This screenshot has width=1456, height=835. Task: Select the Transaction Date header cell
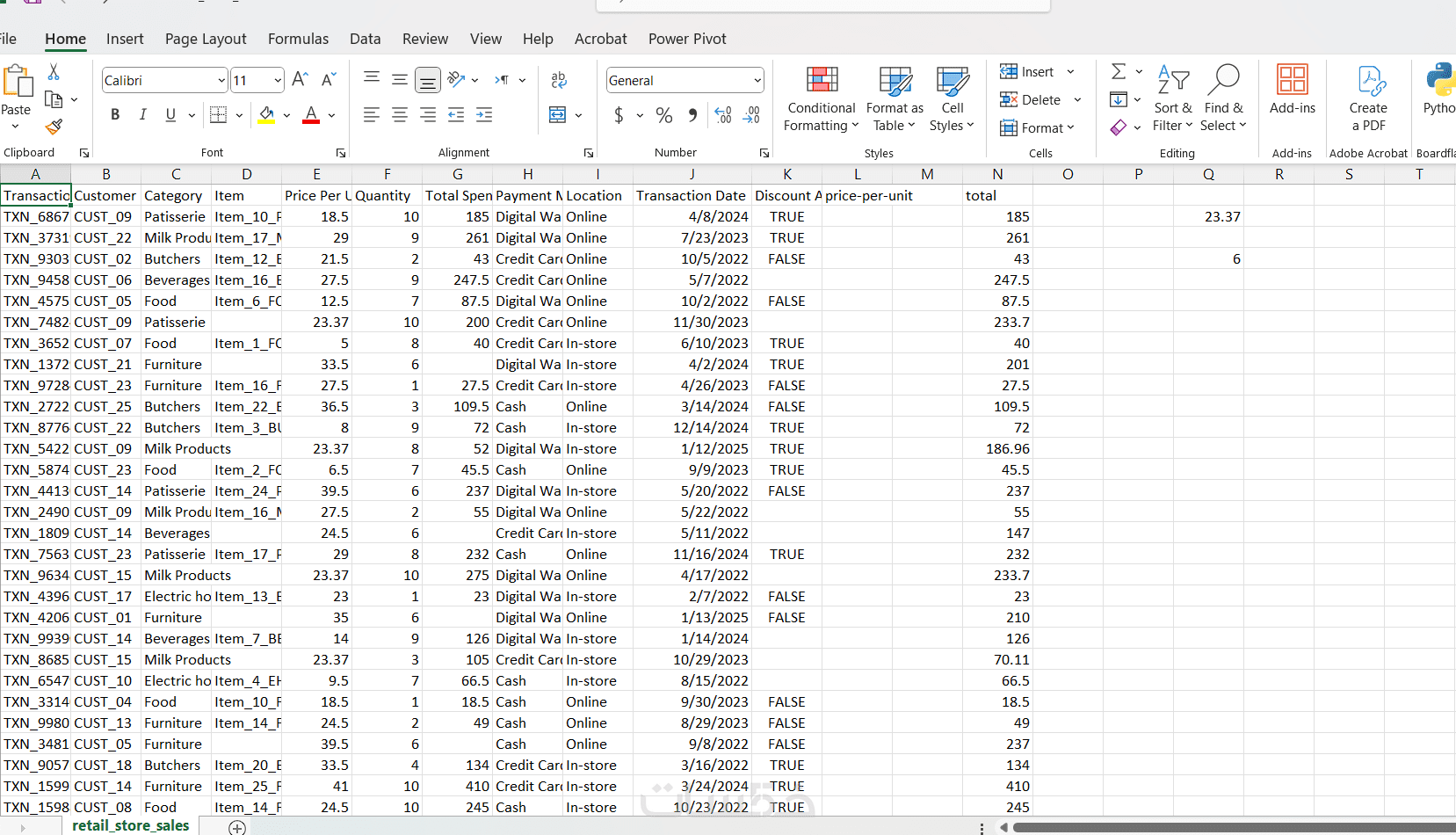tap(692, 196)
